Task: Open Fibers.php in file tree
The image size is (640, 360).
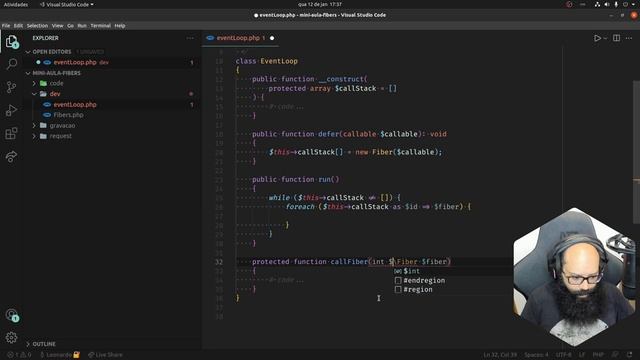Action: [68, 115]
